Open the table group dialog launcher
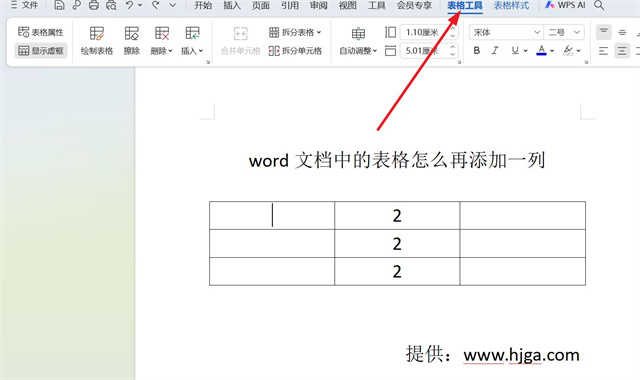This screenshot has height=380, width=640. (208, 62)
